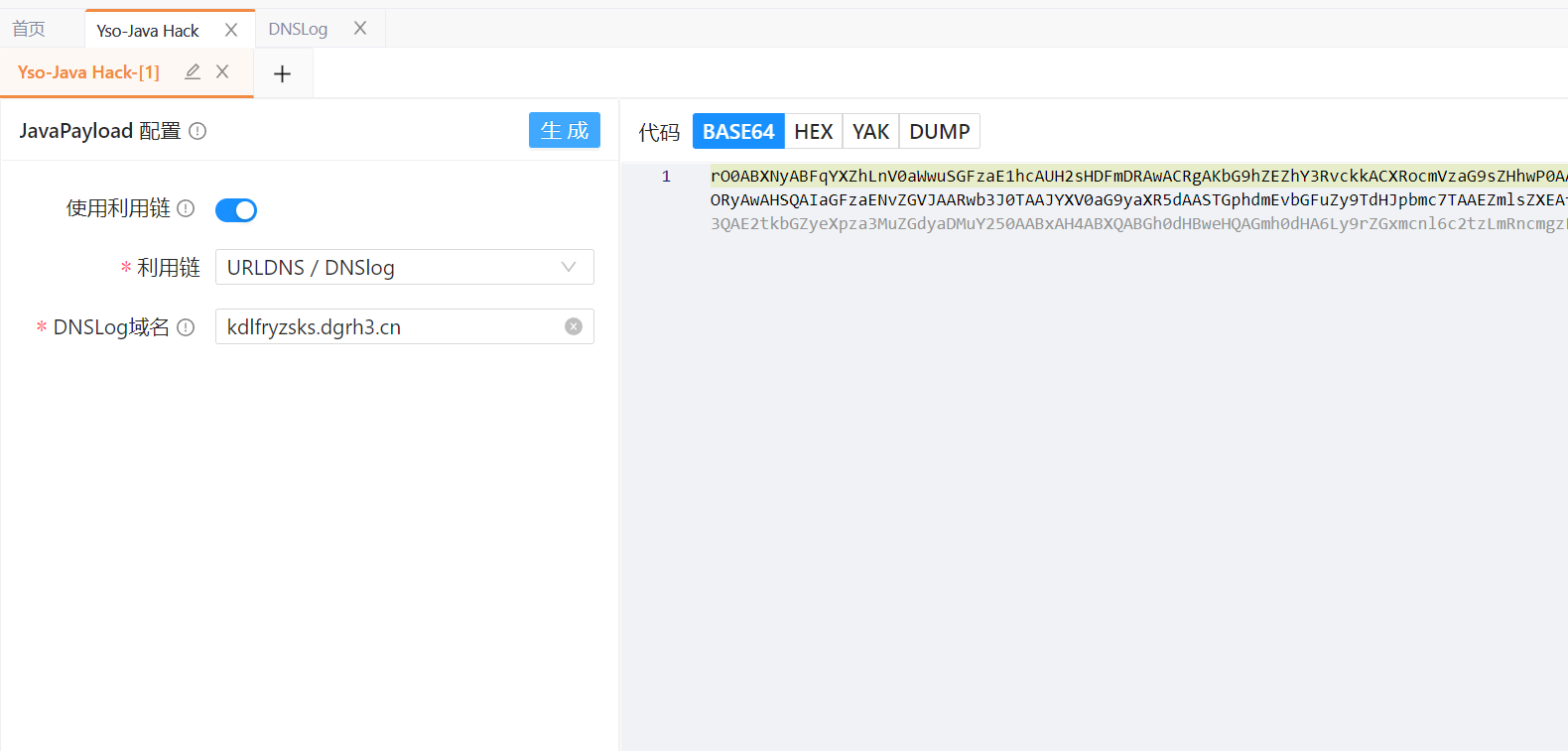Select the BASE64 code format
1568x751 pixels.
click(738, 131)
